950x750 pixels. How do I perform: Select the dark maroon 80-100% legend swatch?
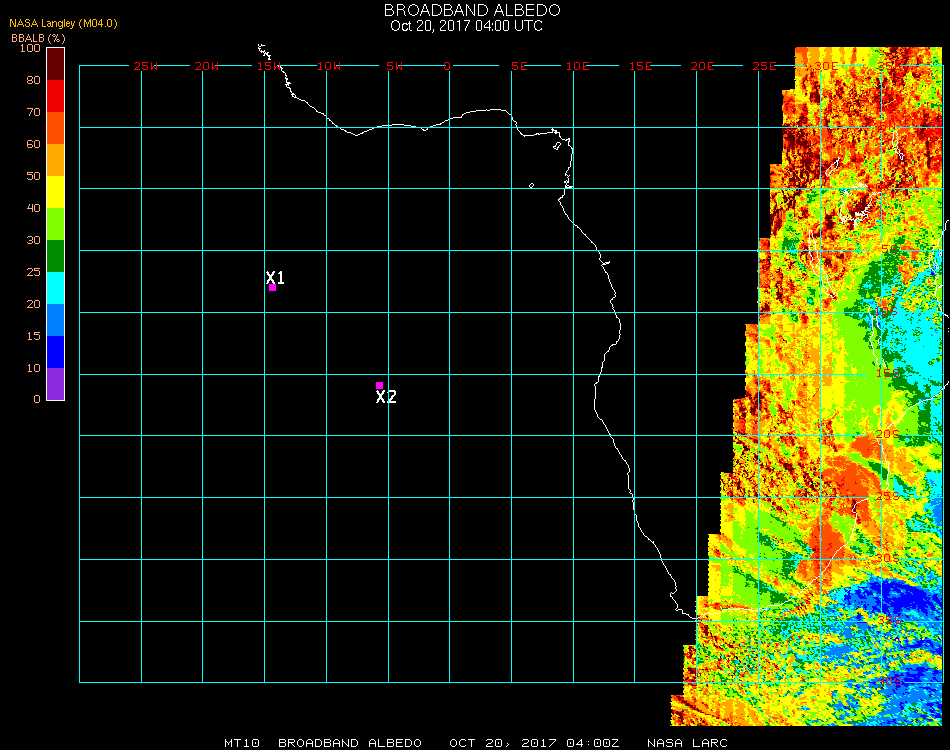point(55,64)
